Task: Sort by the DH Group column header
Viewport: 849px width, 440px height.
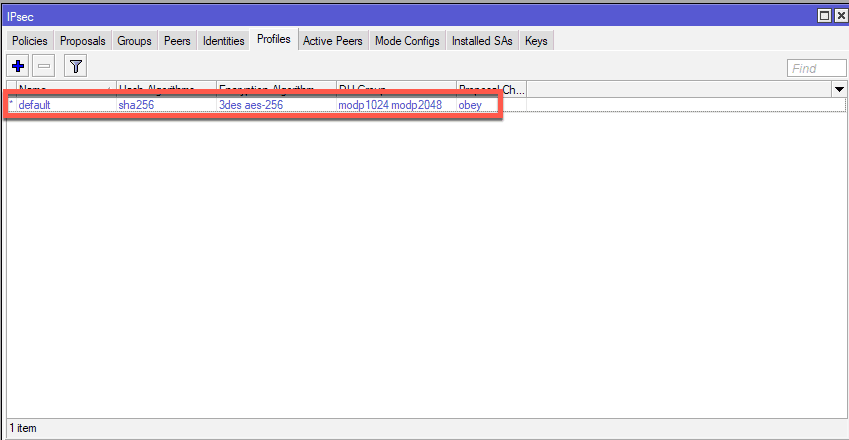Action: coord(395,90)
